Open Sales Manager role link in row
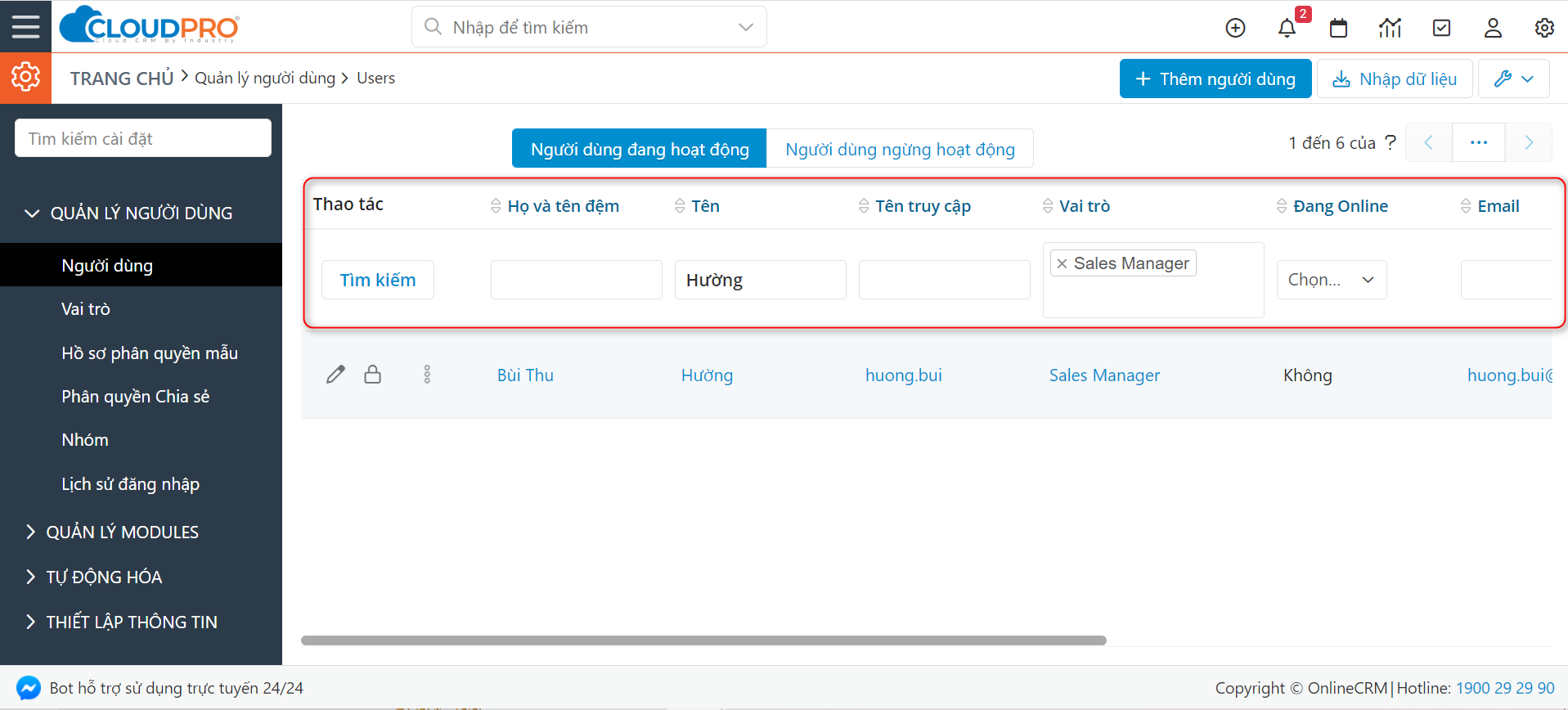 (1104, 375)
